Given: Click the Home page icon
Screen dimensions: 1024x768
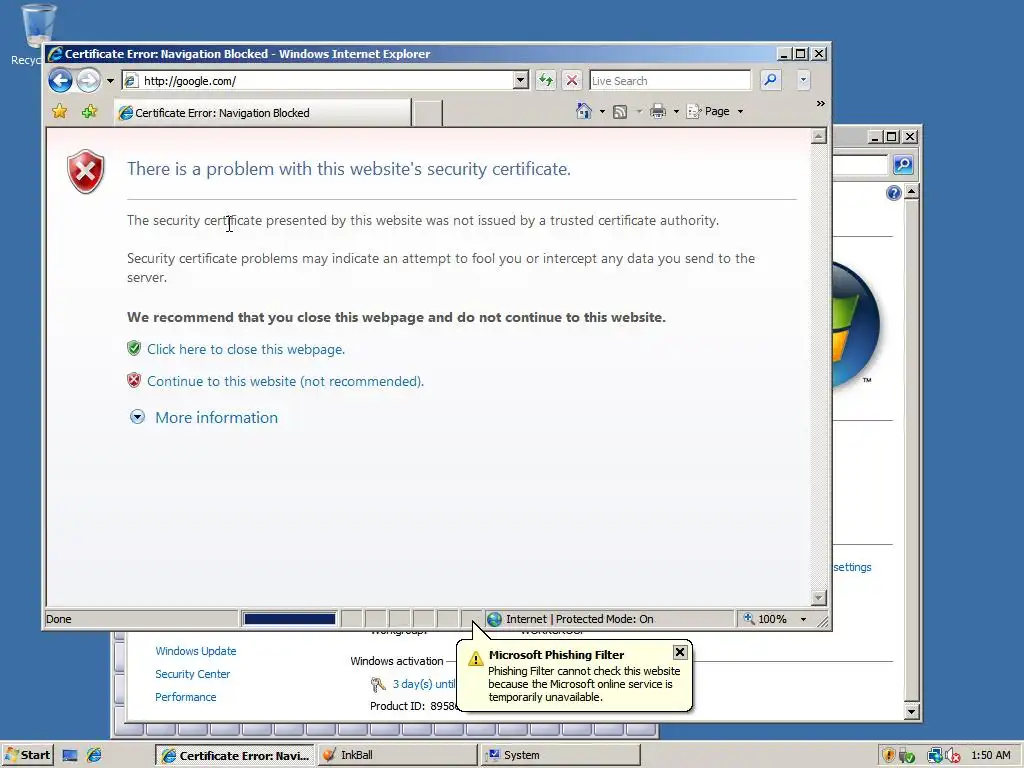Looking at the screenshot, I should coord(584,112).
